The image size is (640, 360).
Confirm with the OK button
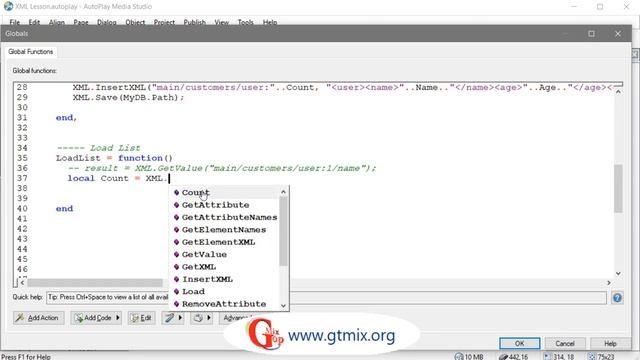coord(519,343)
